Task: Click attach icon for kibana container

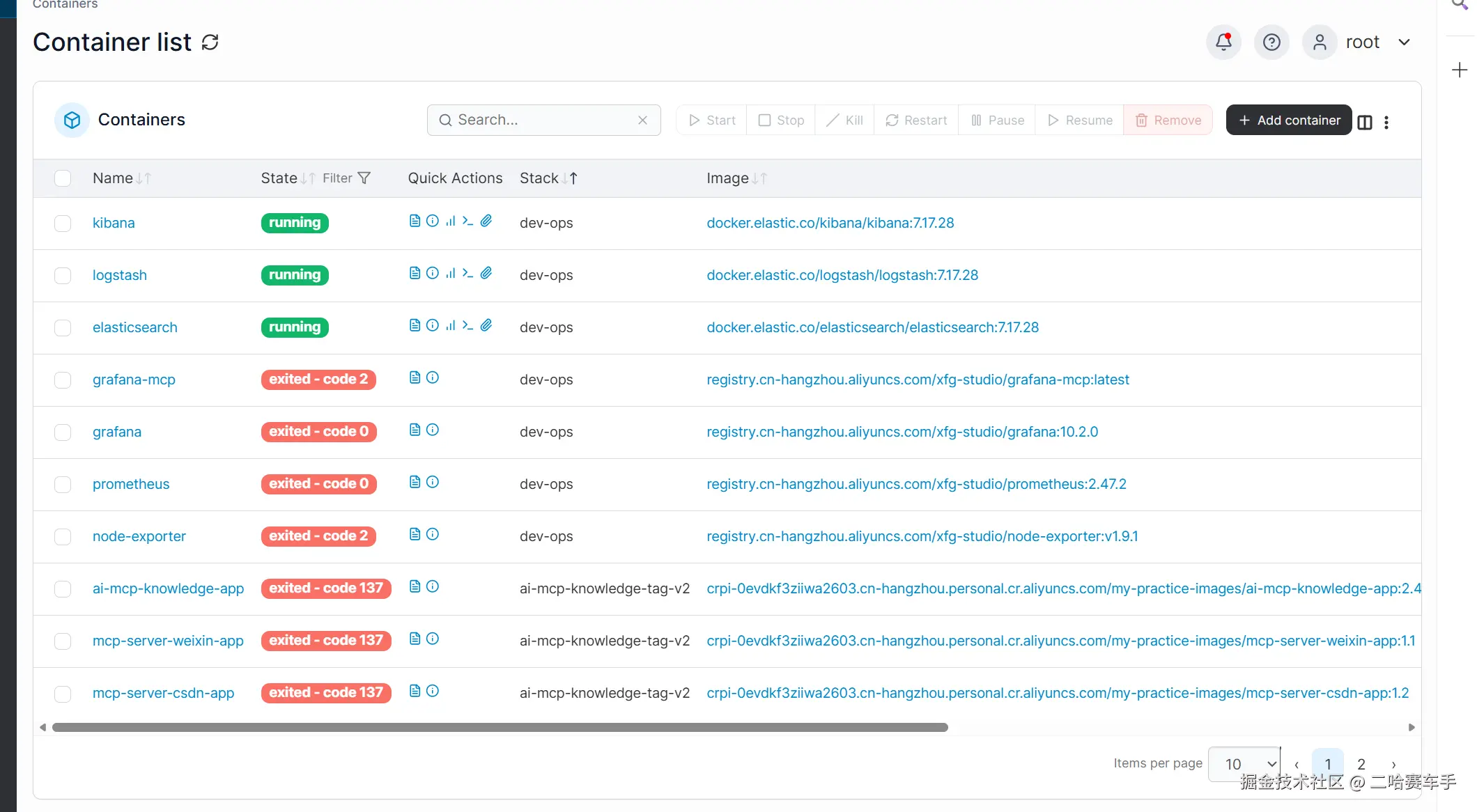Action: coord(486,221)
